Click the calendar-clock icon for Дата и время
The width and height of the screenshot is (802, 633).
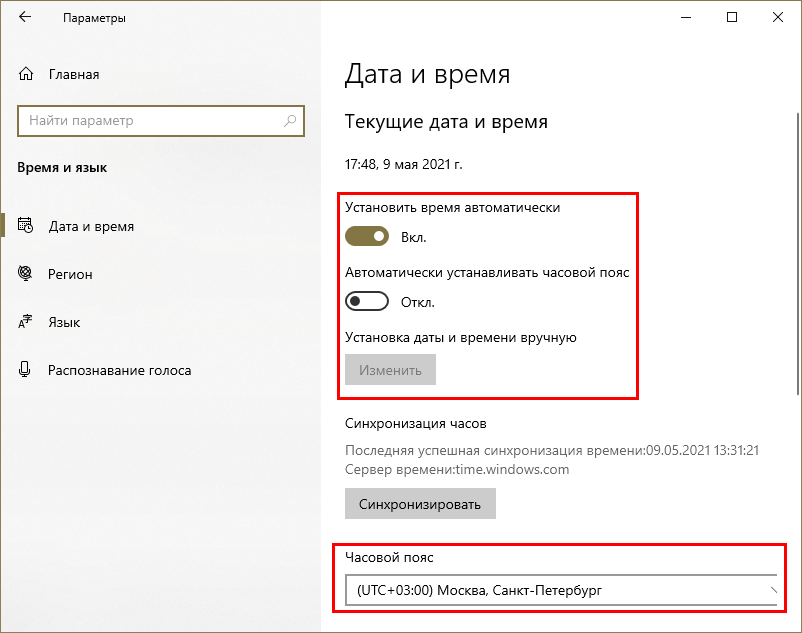[x=27, y=226]
